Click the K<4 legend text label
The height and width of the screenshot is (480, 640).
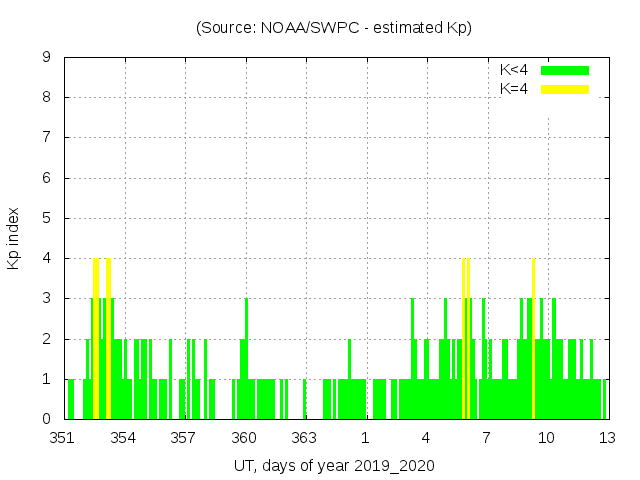pos(514,70)
